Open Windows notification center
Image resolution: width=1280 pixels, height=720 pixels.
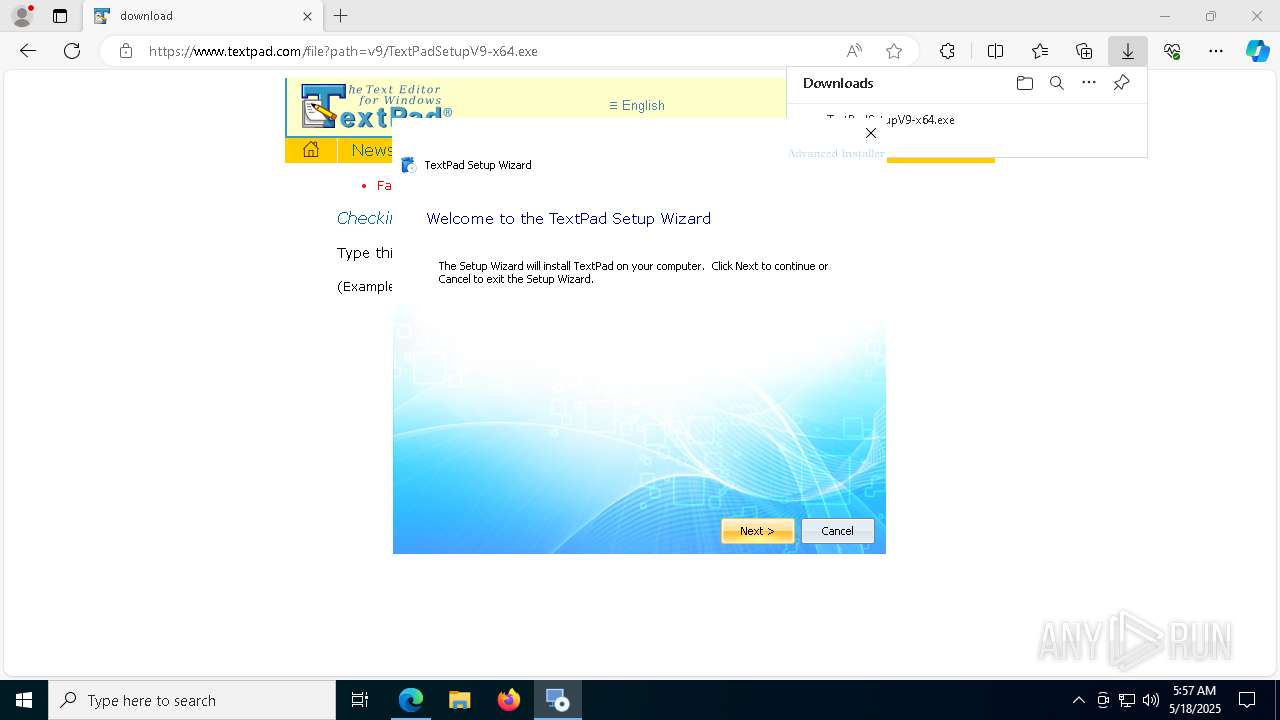(x=1247, y=700)
